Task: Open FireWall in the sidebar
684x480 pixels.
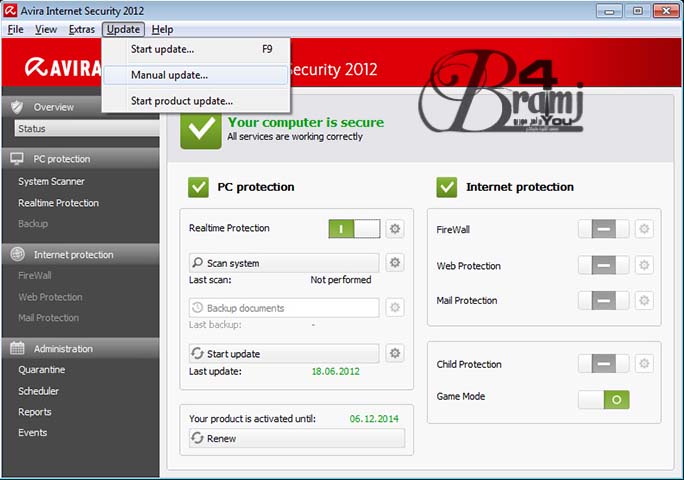Action: coord(35,275)
